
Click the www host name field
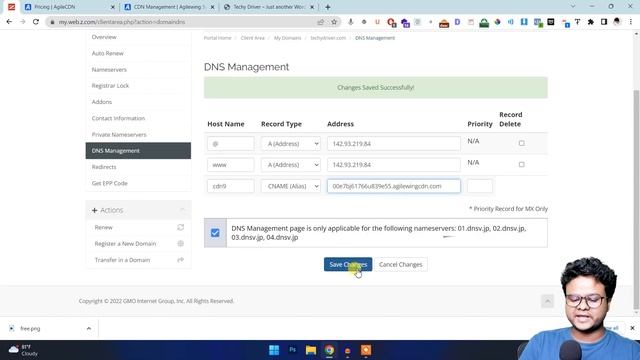[231, 165]
